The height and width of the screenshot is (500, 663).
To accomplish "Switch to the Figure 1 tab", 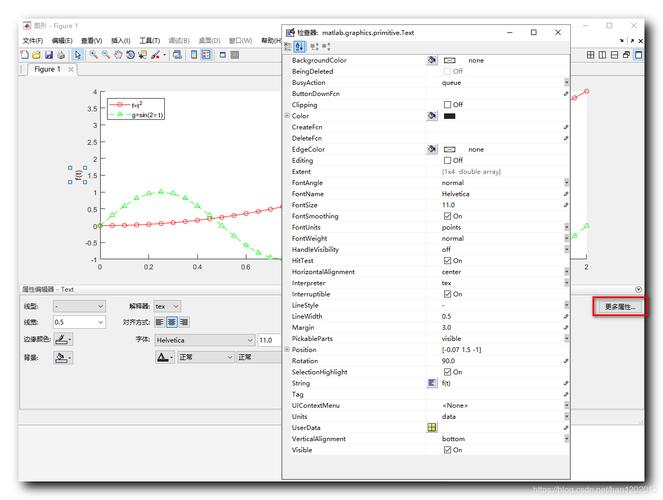I will coord(47,69).
